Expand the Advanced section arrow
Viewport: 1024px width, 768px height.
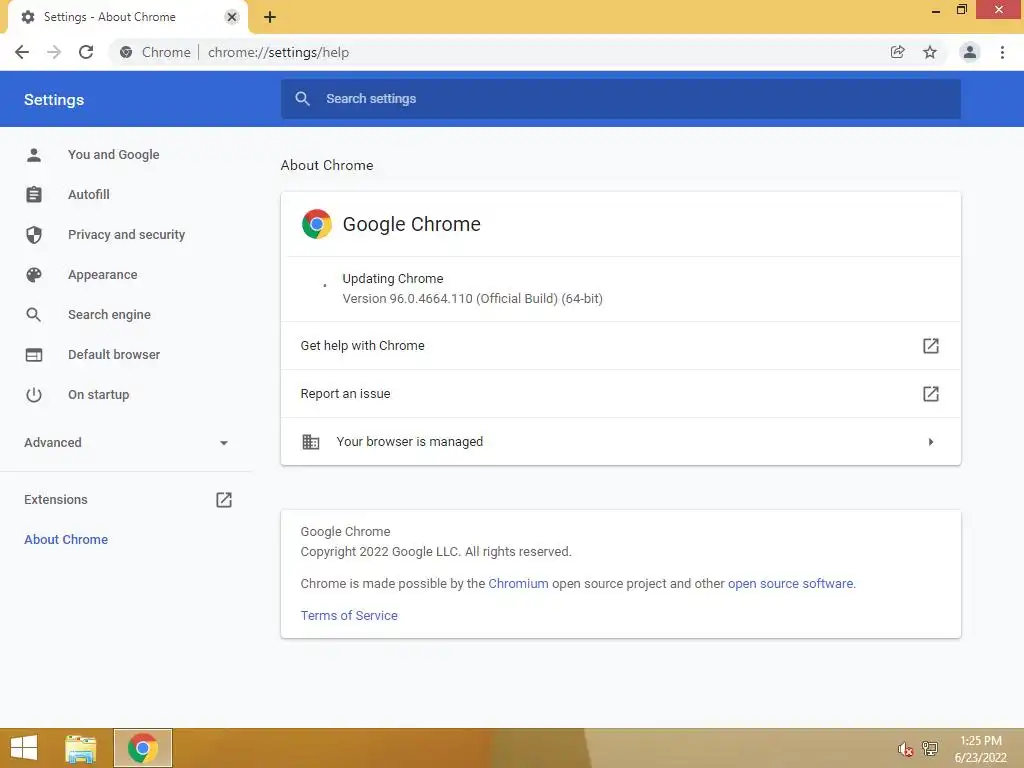pos(223,443)
